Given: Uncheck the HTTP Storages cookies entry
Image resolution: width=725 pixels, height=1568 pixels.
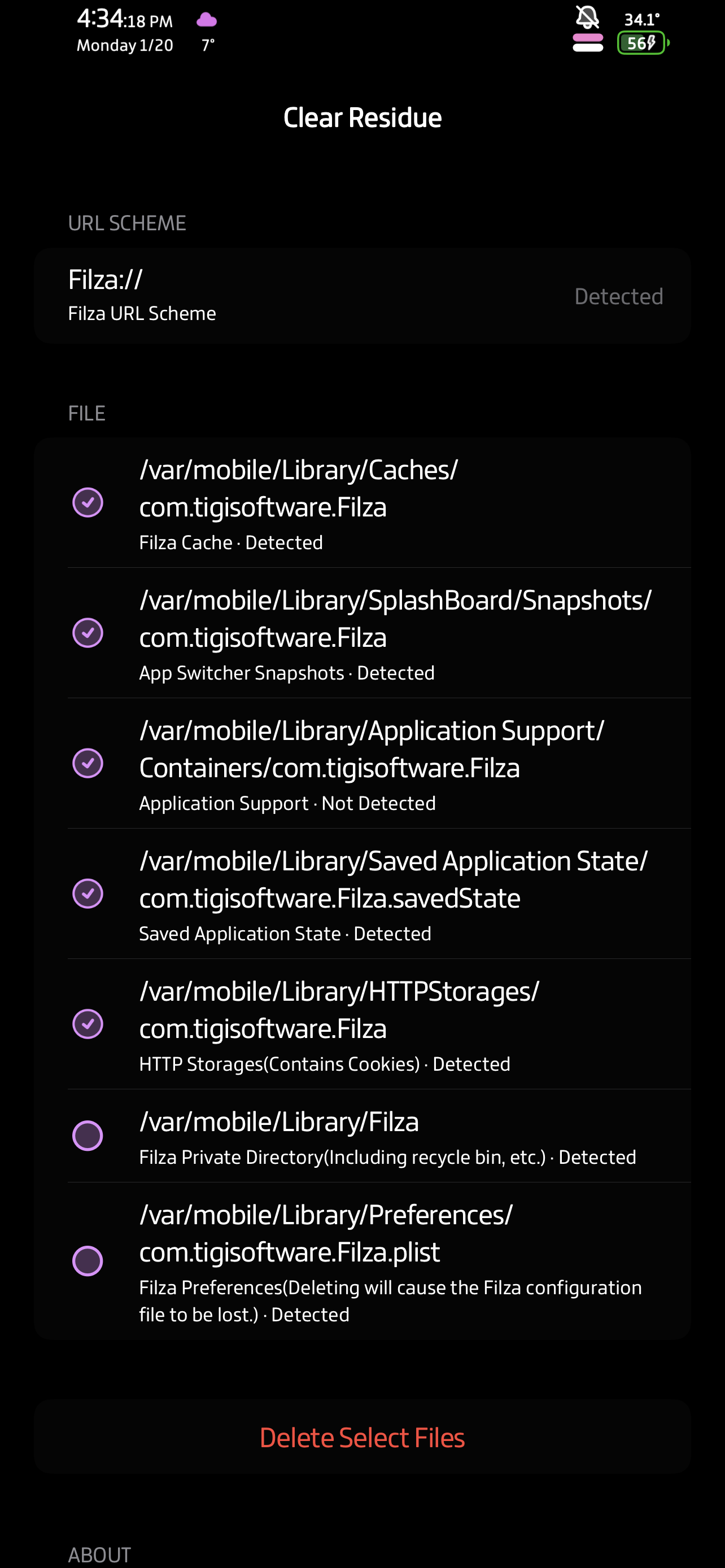Looking at the screenshot, I should 88,1023.
